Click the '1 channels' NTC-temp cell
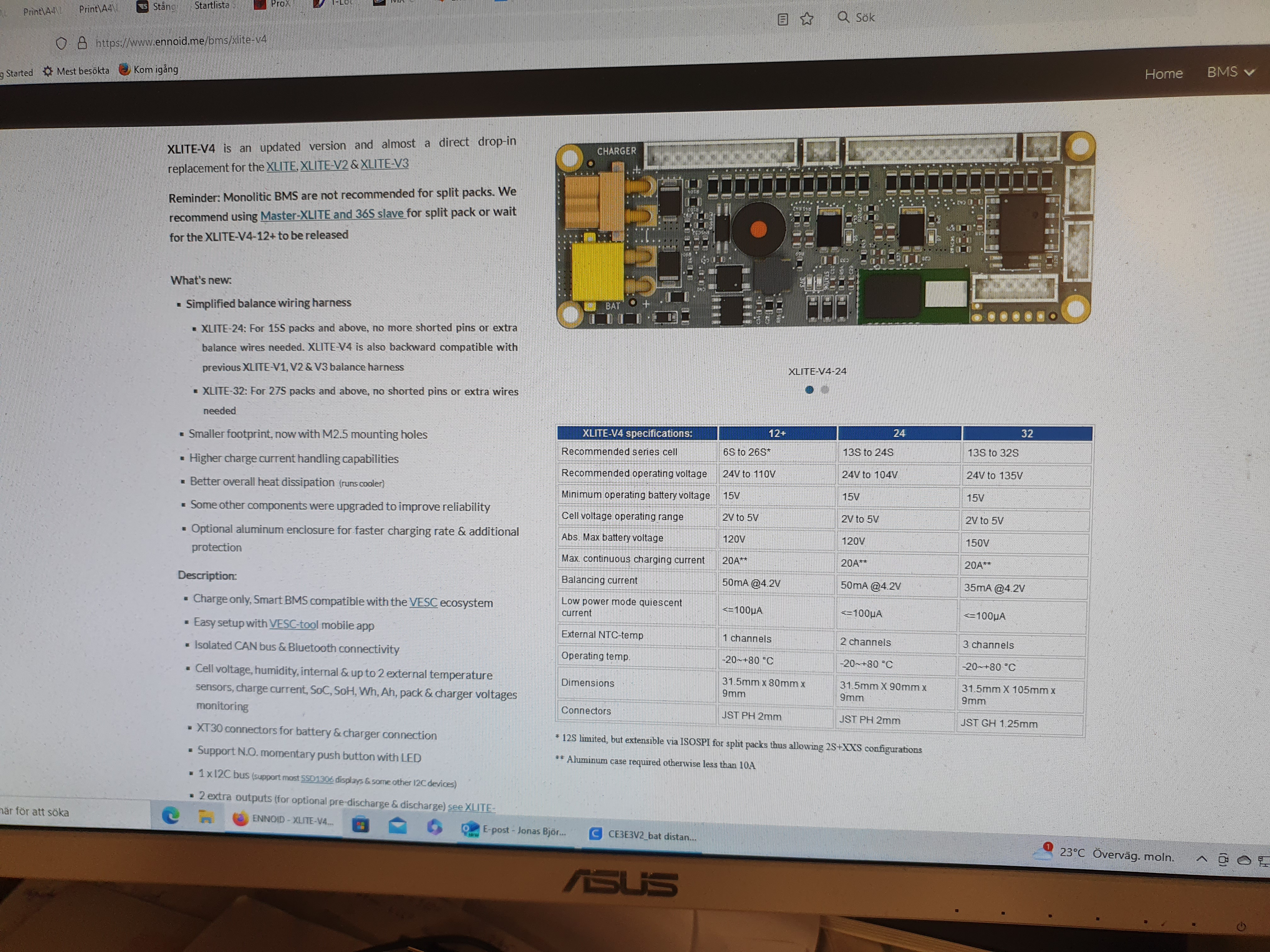1270x952 pixels. tap(776, 639)
